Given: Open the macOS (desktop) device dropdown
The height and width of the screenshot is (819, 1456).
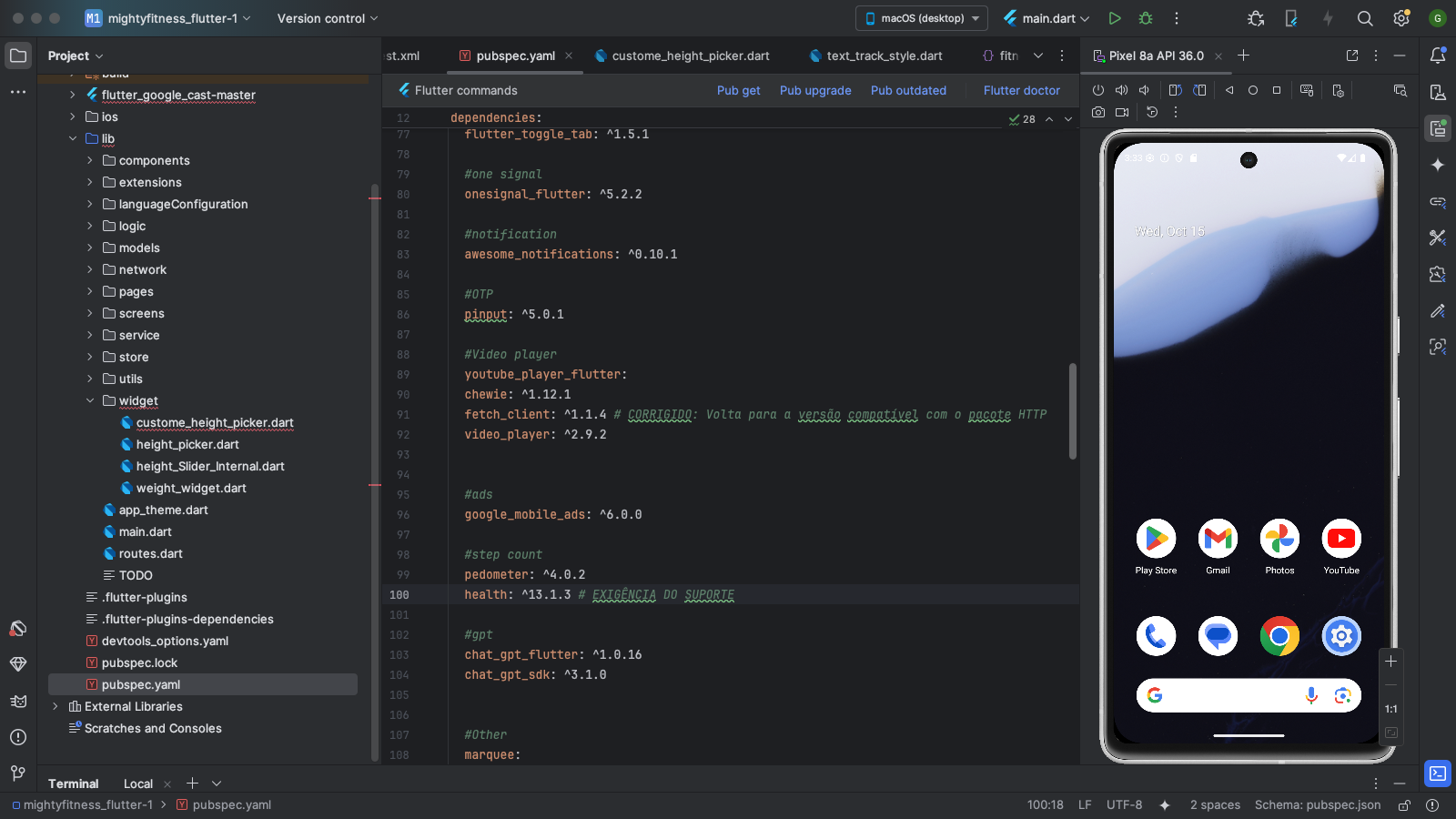Looking at the screenshot, I should [x=922, y=18].
